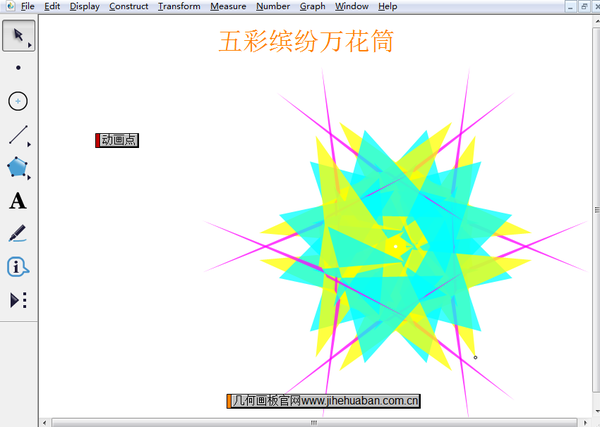600x427 pixels.
Task: Open the Construct menu
Action: (128, 6)
